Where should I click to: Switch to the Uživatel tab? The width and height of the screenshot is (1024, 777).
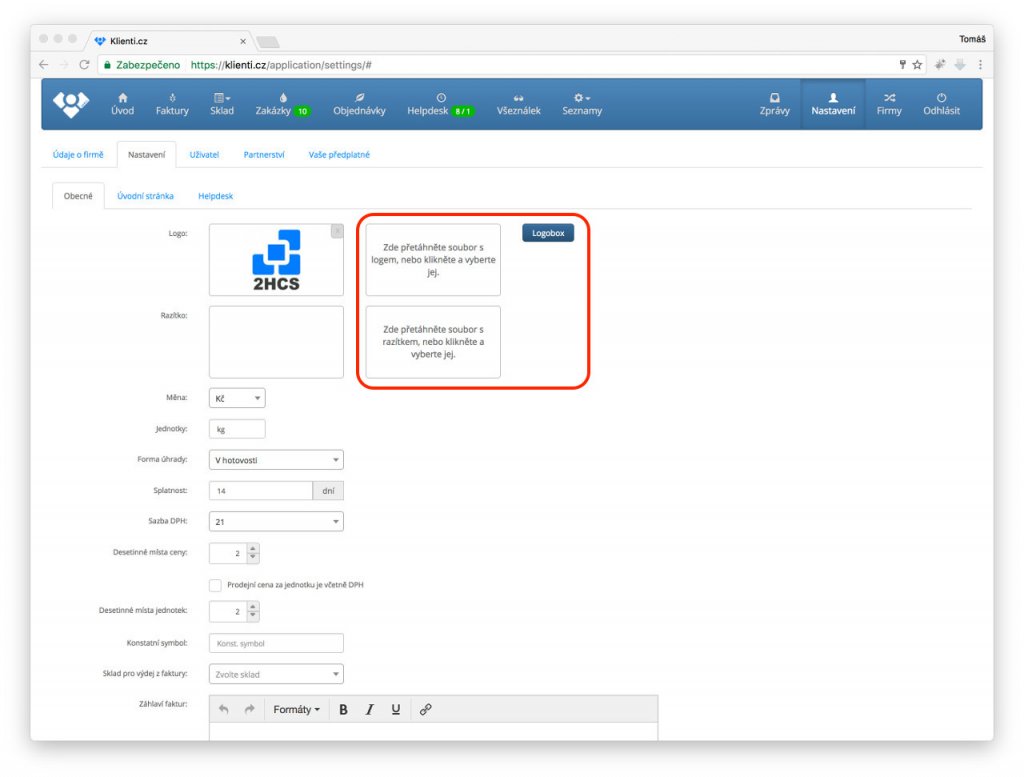pos(204,155)
